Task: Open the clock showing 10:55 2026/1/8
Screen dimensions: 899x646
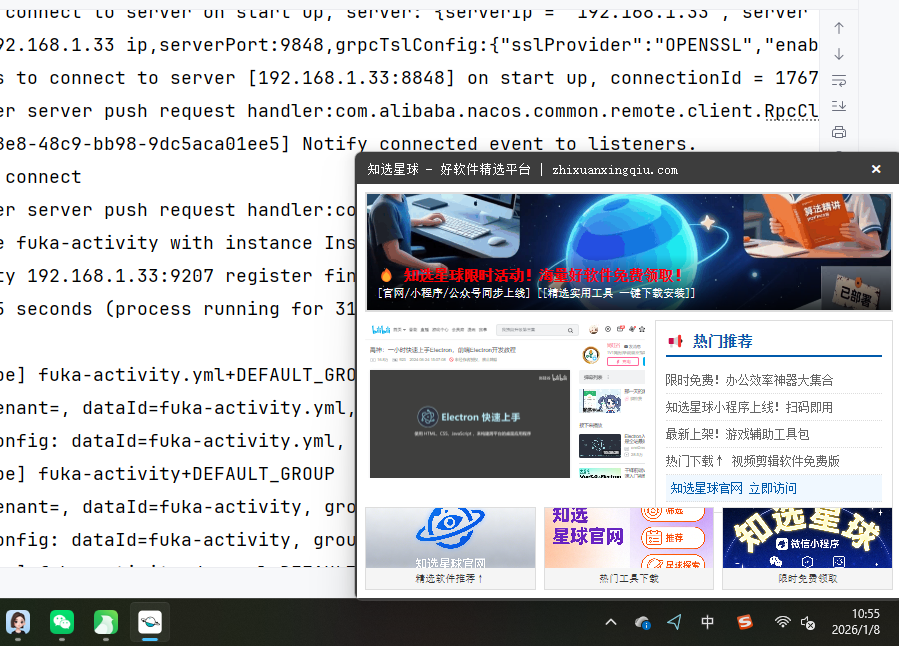Action: tap(857, 622)
